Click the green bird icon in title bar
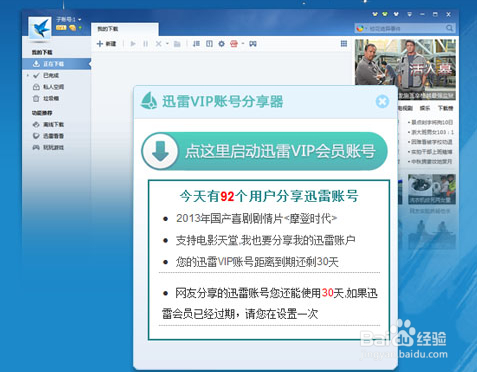The image size is (477, 372). (x=385, y=14)
